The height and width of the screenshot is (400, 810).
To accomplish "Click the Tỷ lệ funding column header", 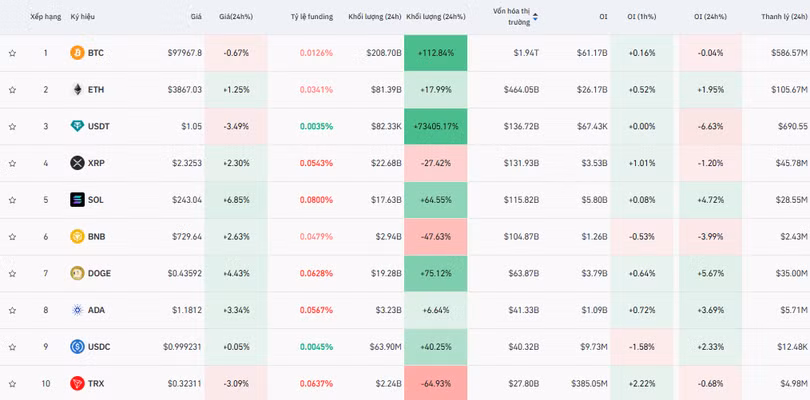I will pos(312,17).
